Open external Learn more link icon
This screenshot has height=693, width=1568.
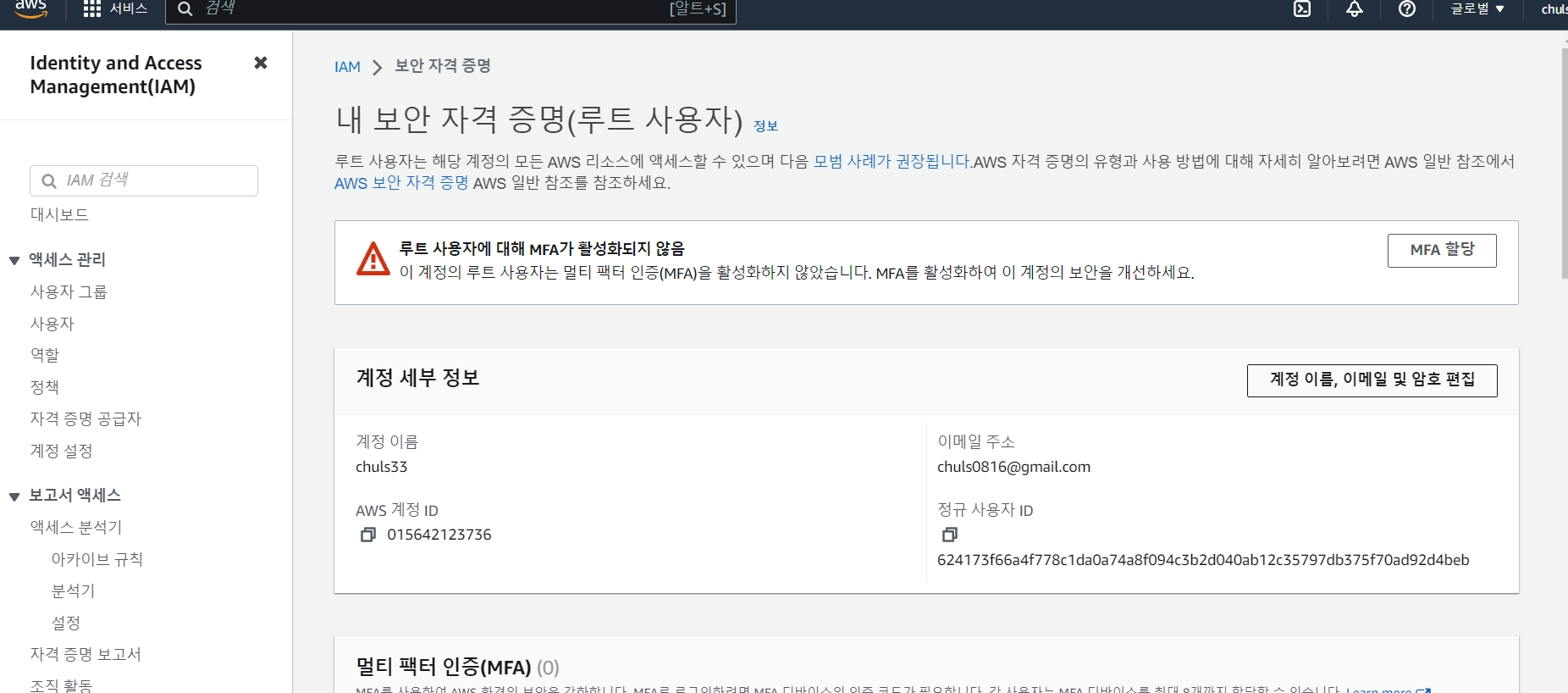[x=1423, y=690]
